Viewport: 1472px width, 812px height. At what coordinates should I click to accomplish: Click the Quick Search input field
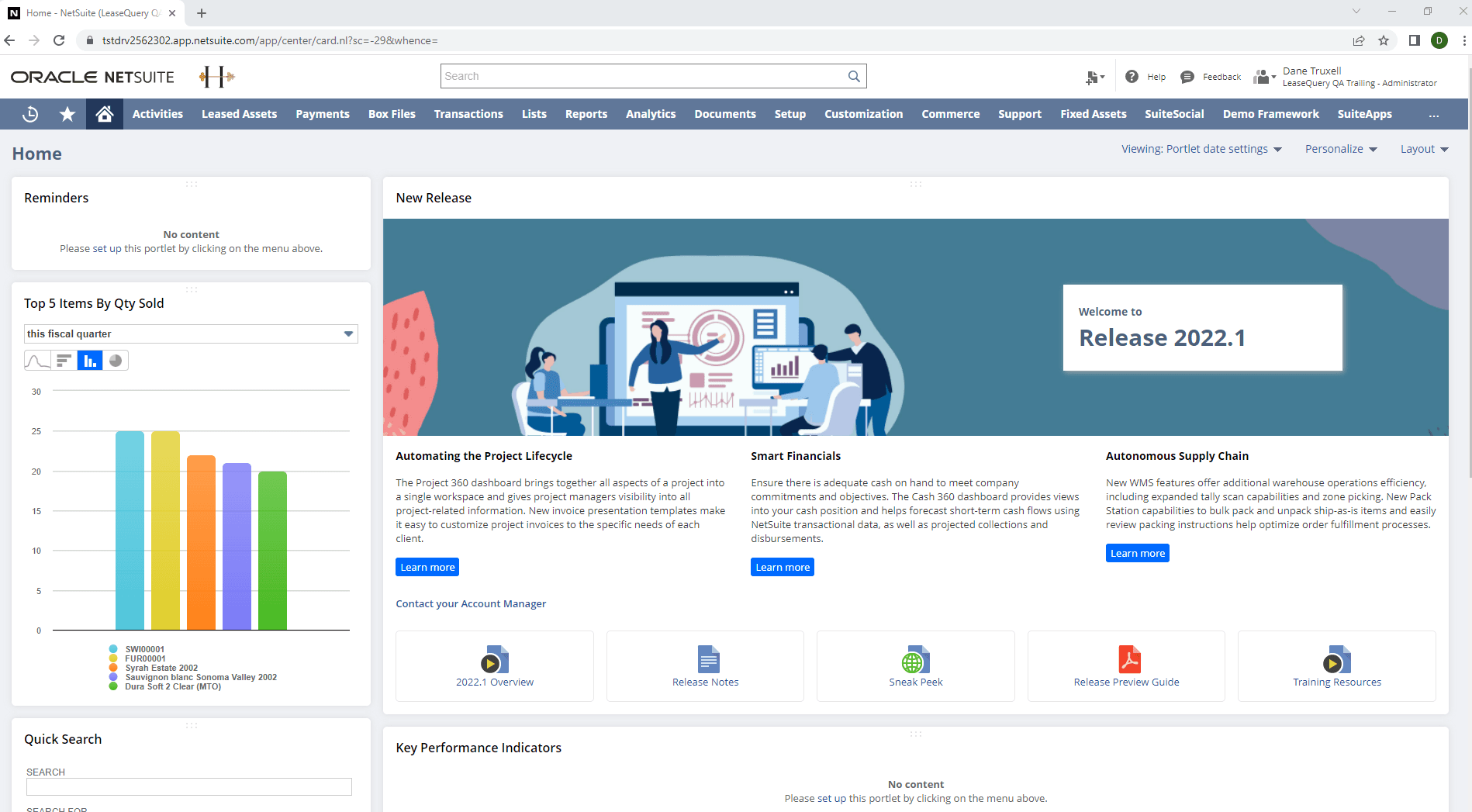189,786
